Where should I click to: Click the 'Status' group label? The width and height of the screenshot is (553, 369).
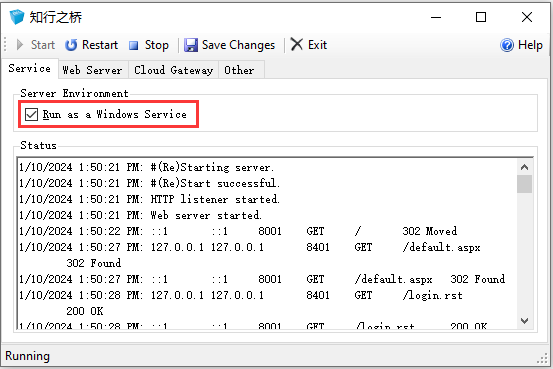coord(38,145)
